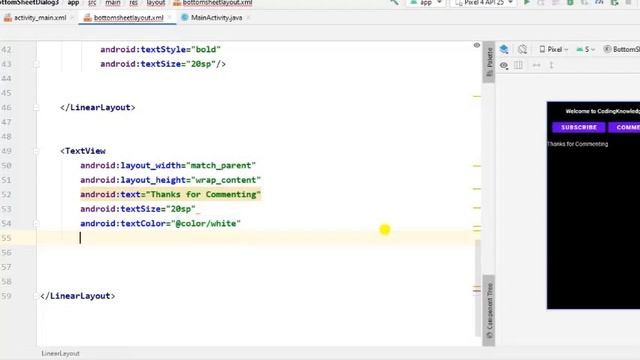Viewport: 640px width, 360px height.
Task: Switch to the MainActivity.java tab
Action: point(216,18)
